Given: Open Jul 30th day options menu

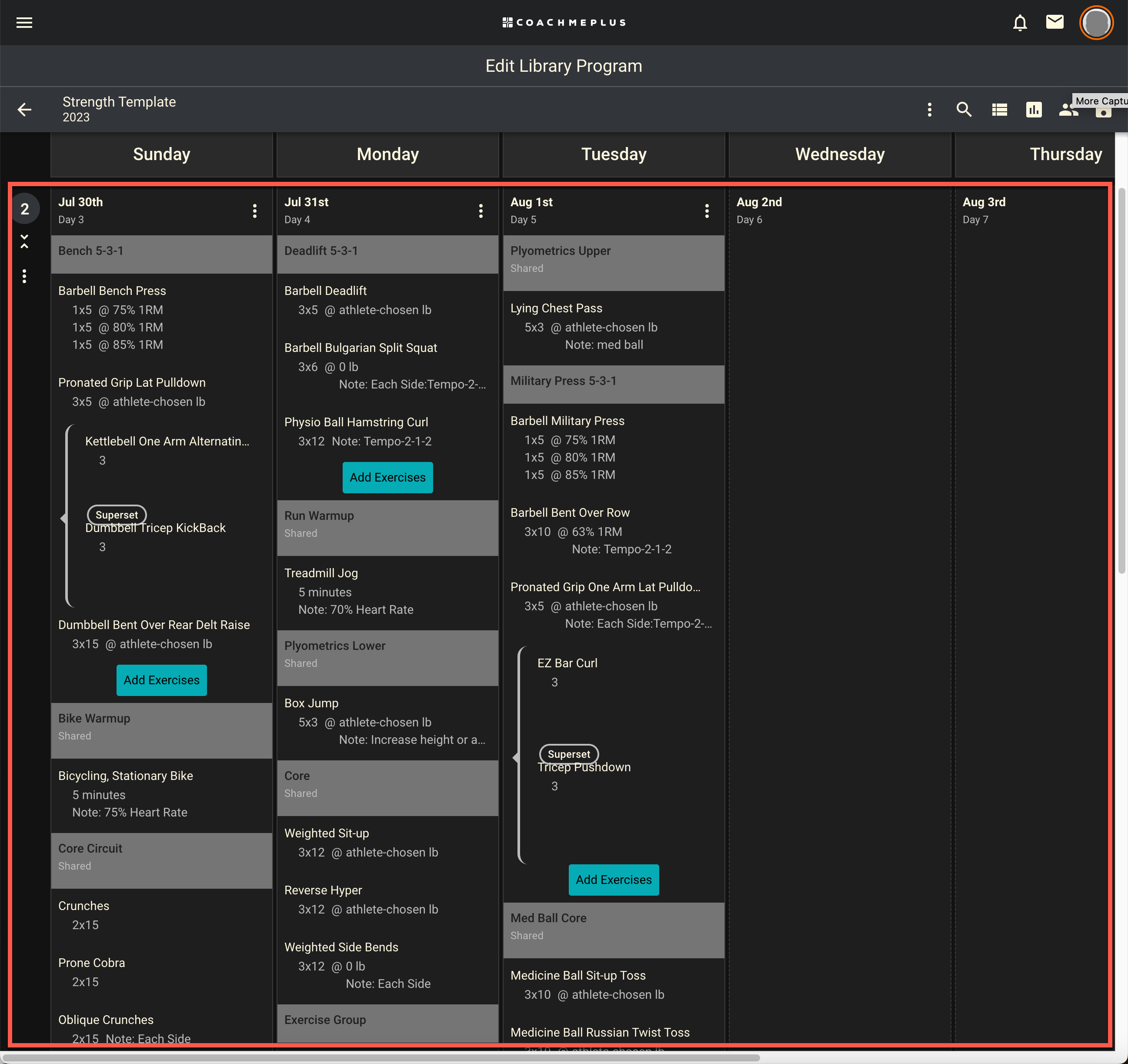Looking at the screenshot, I should click(x=255, y=211).
